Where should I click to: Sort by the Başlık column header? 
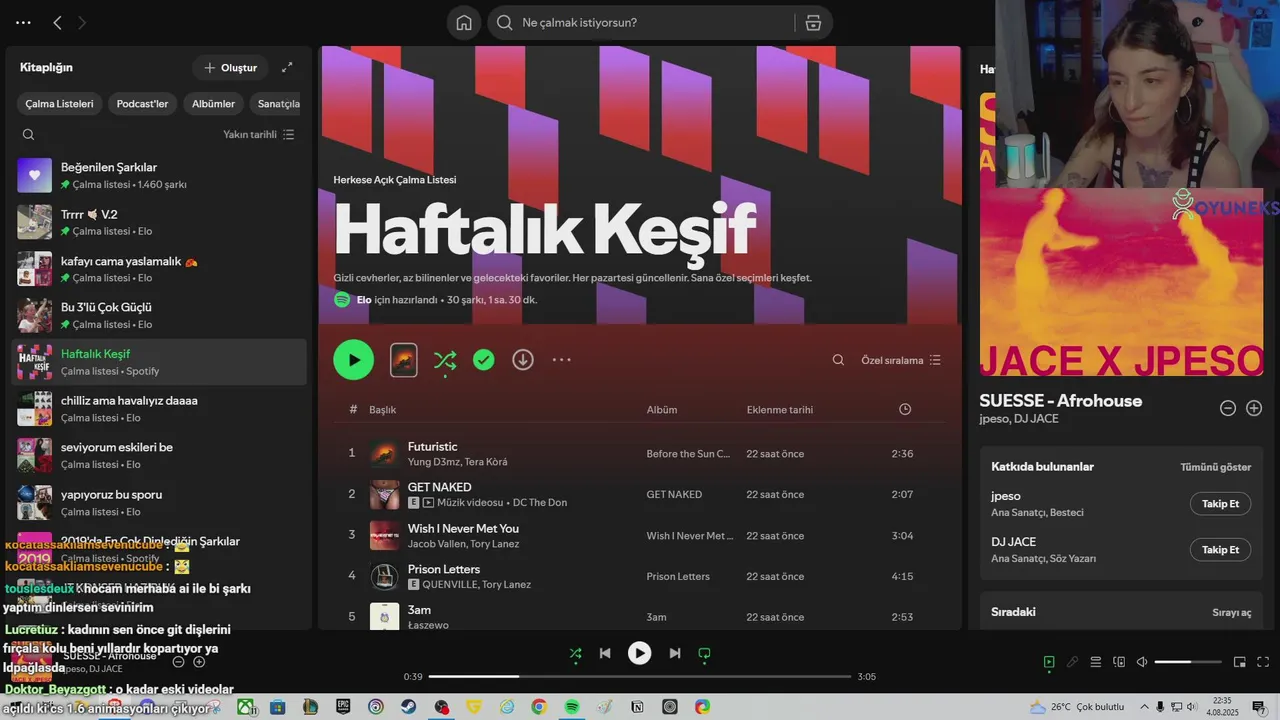tap(383, 410)
